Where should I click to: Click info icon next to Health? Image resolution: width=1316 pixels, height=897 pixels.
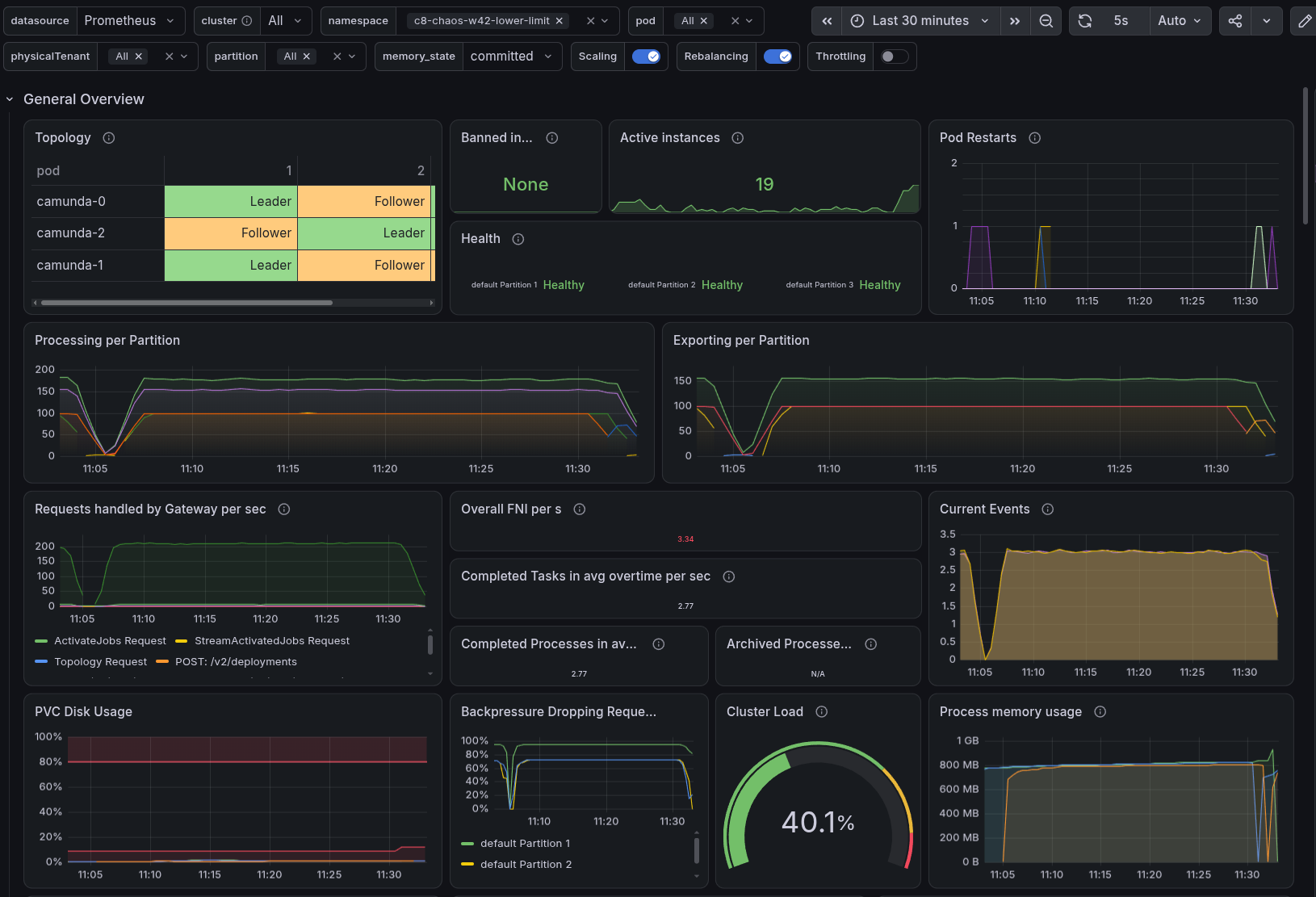[x=518, y=239]
